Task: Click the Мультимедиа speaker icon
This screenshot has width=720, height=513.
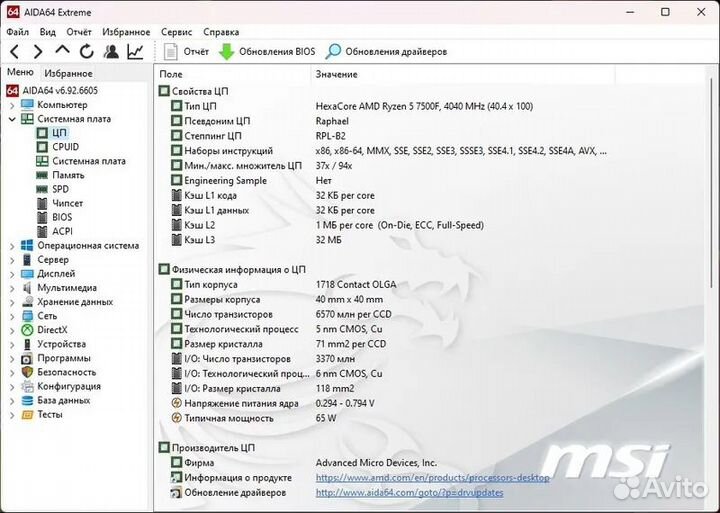Action: click(27, 288)
